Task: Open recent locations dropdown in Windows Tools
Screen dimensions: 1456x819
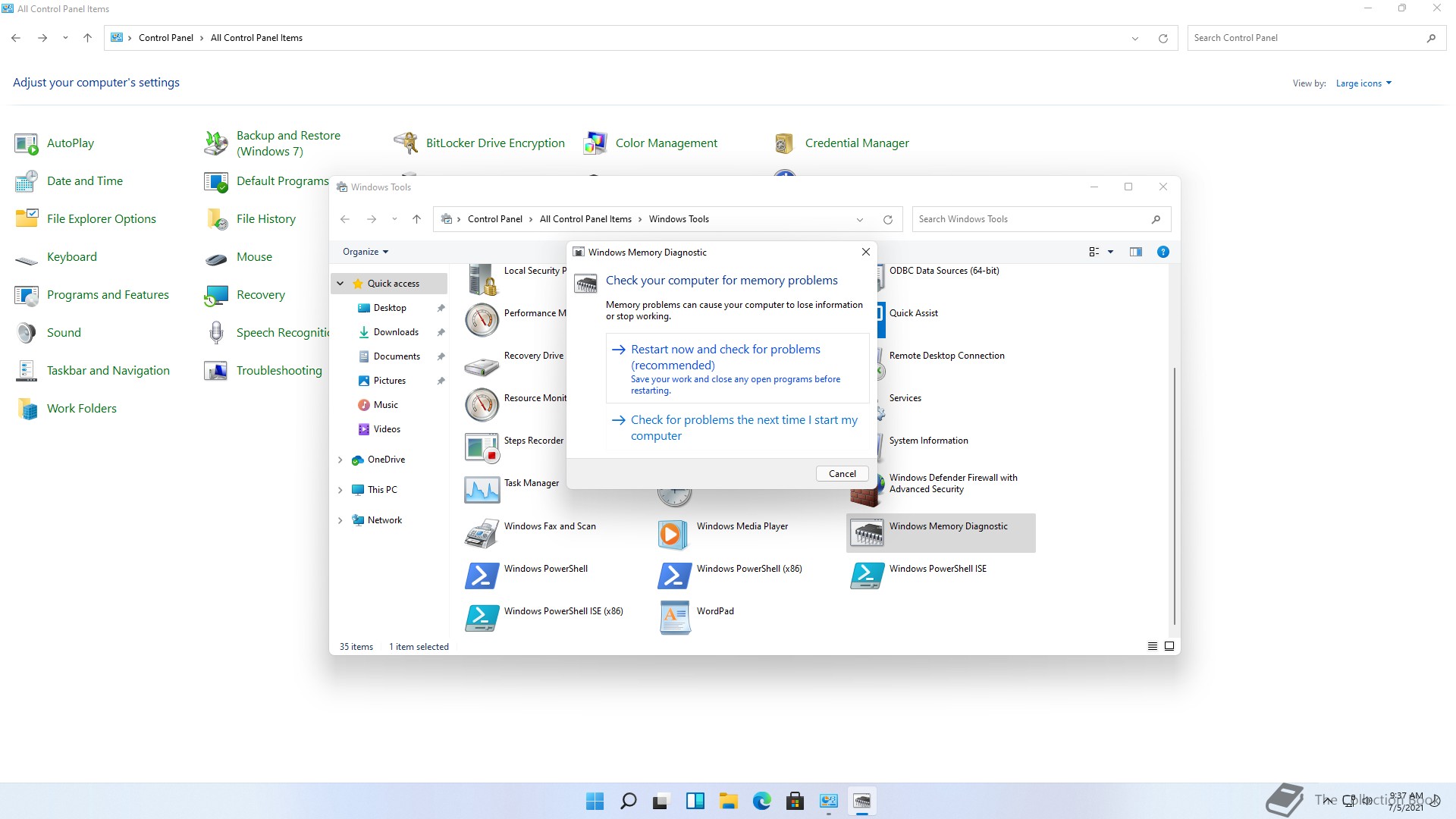Action: [x=394, y=219]
